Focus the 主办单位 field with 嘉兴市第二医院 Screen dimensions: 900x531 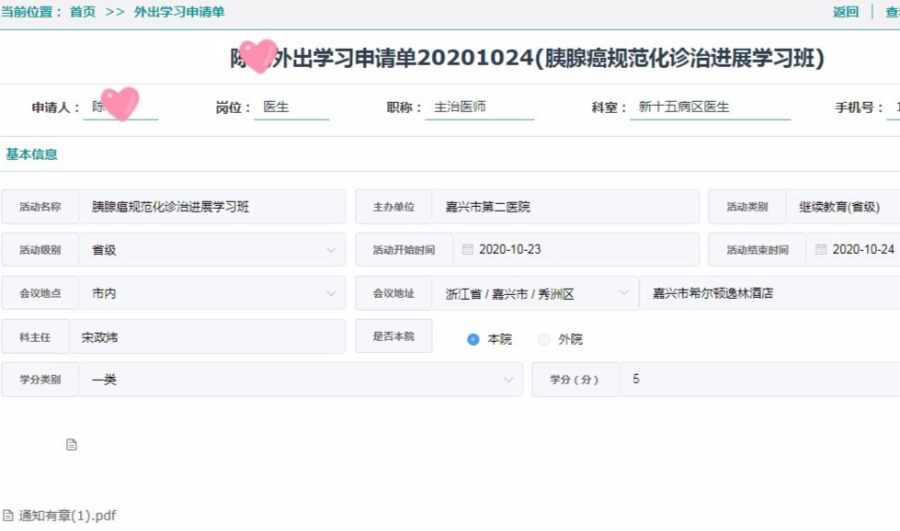[x=565, y=207]
